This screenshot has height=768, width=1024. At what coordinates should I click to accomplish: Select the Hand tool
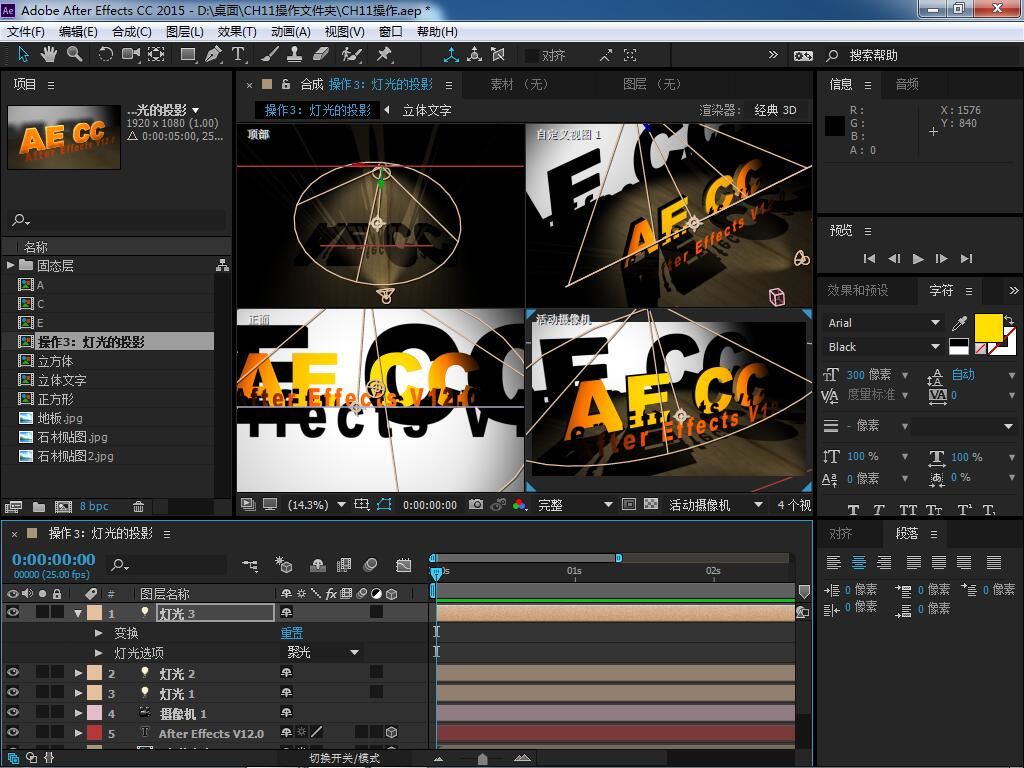coord(48,55)
